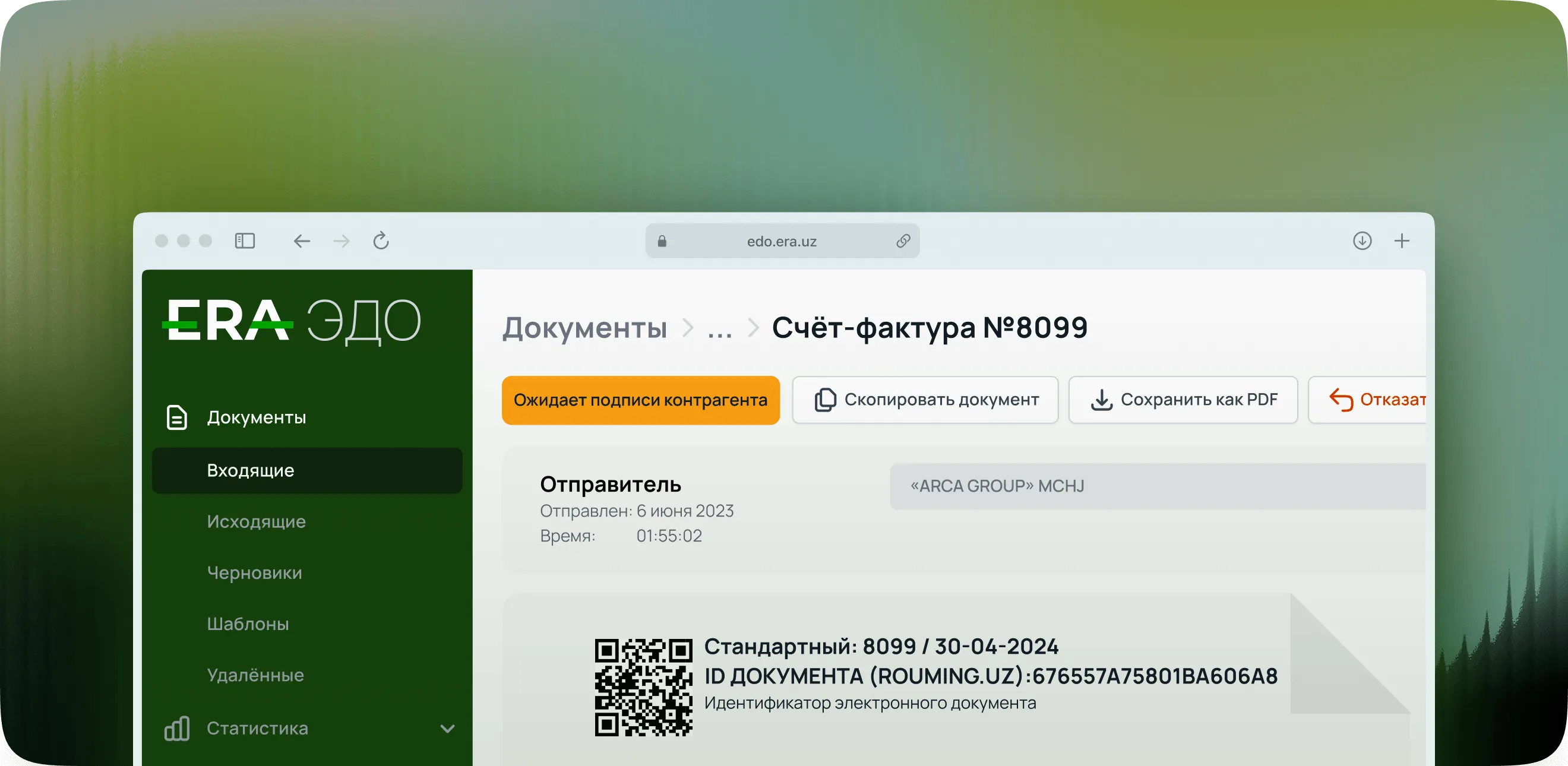1568x766 pixels.
Task: Open the Входящие folder
Action: (x=307, y=470)
